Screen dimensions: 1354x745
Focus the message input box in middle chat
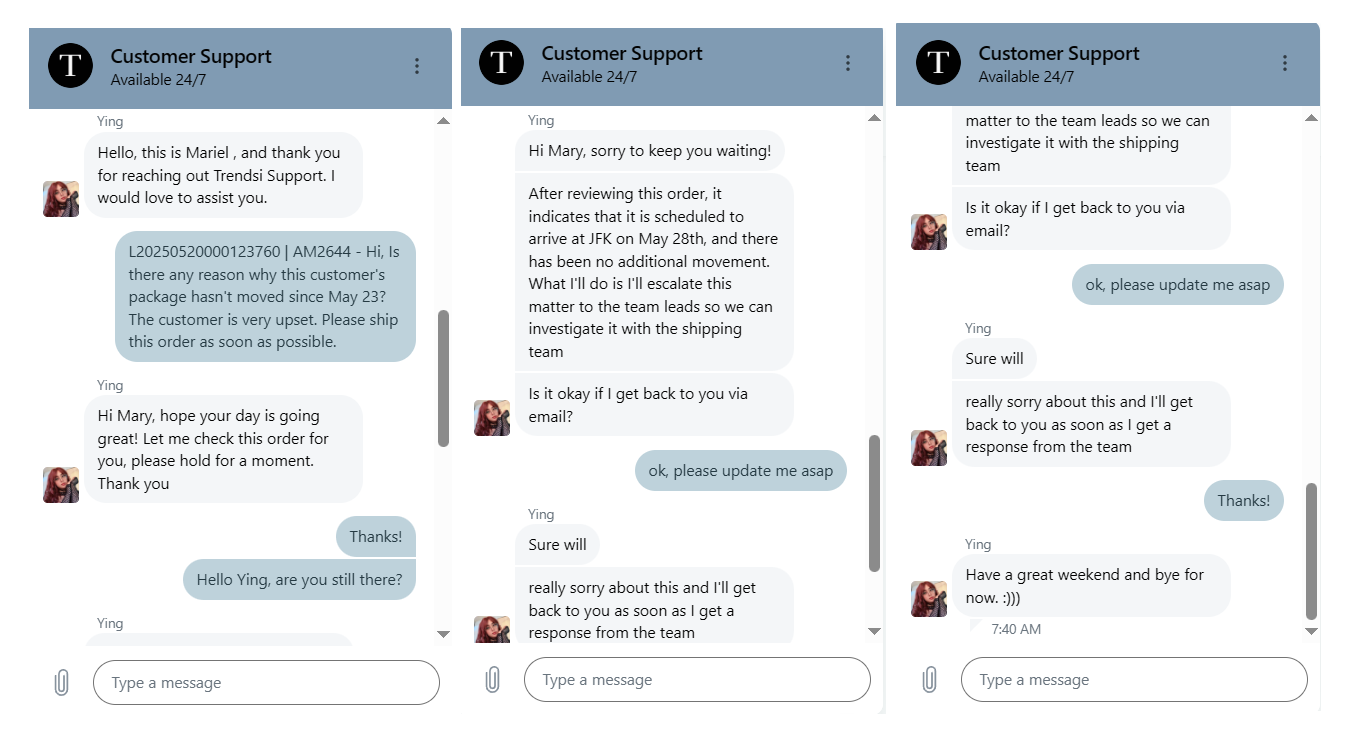click(x=697, y=680)
